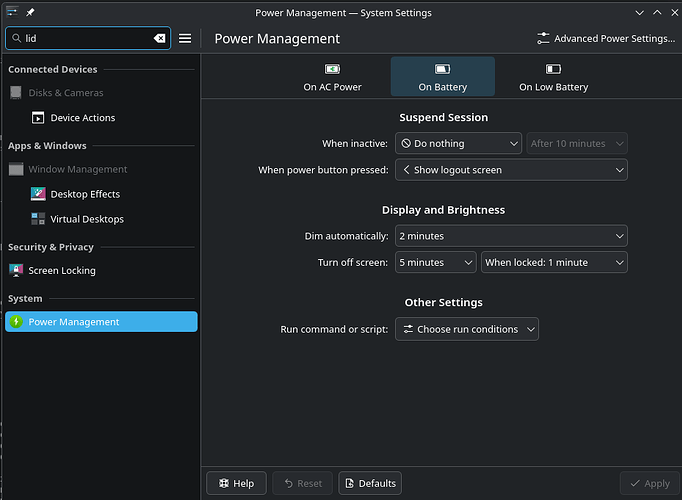Image resolution: width=682 pixels, height=500 pixels.
Task: Click the Defaults button
Action: click(370, 483)
